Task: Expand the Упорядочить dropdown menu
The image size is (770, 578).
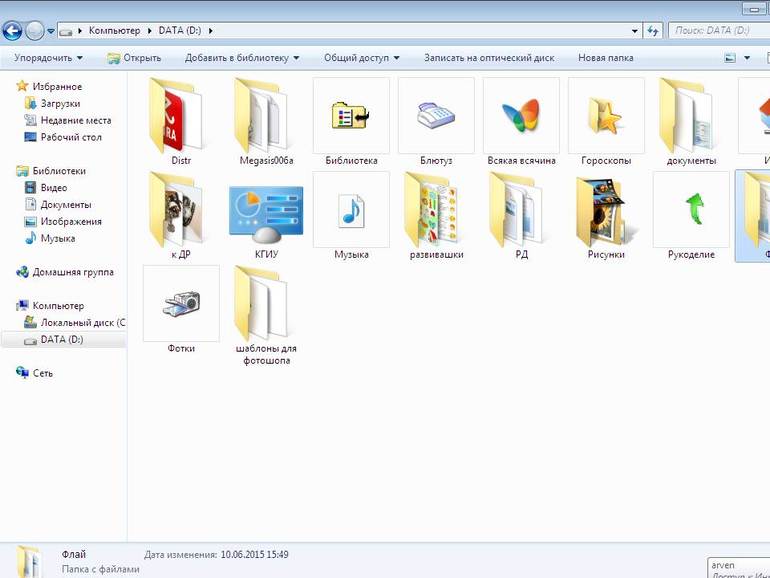Action: tap(48, 58)
